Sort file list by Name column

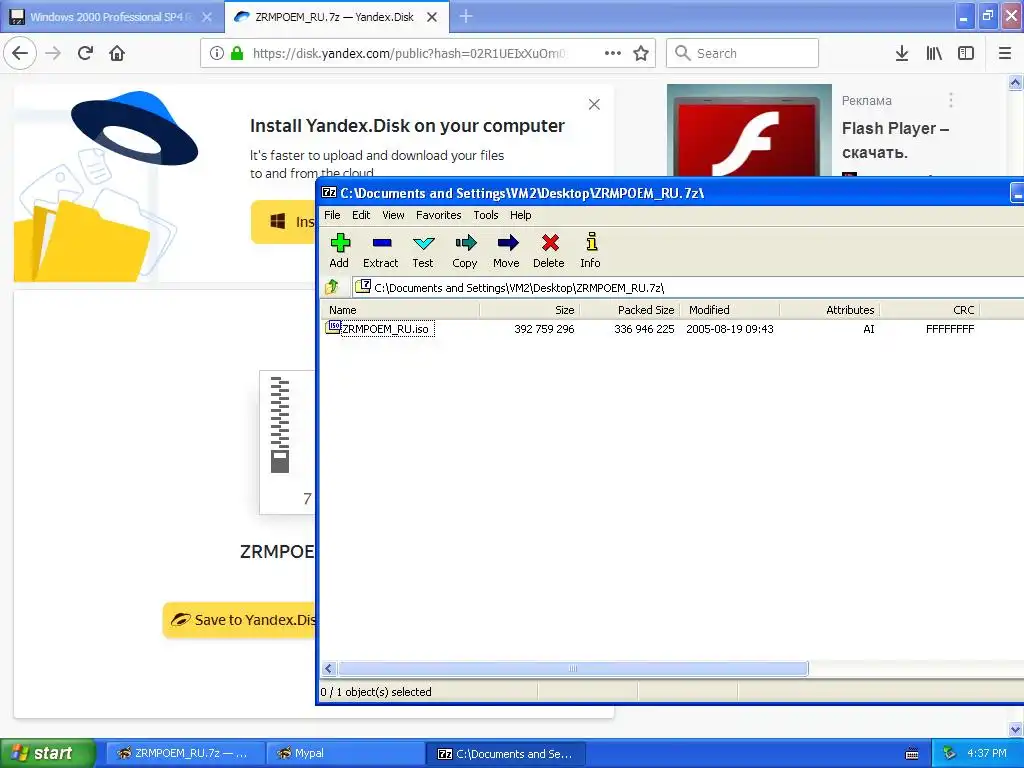tap(400, 310)
